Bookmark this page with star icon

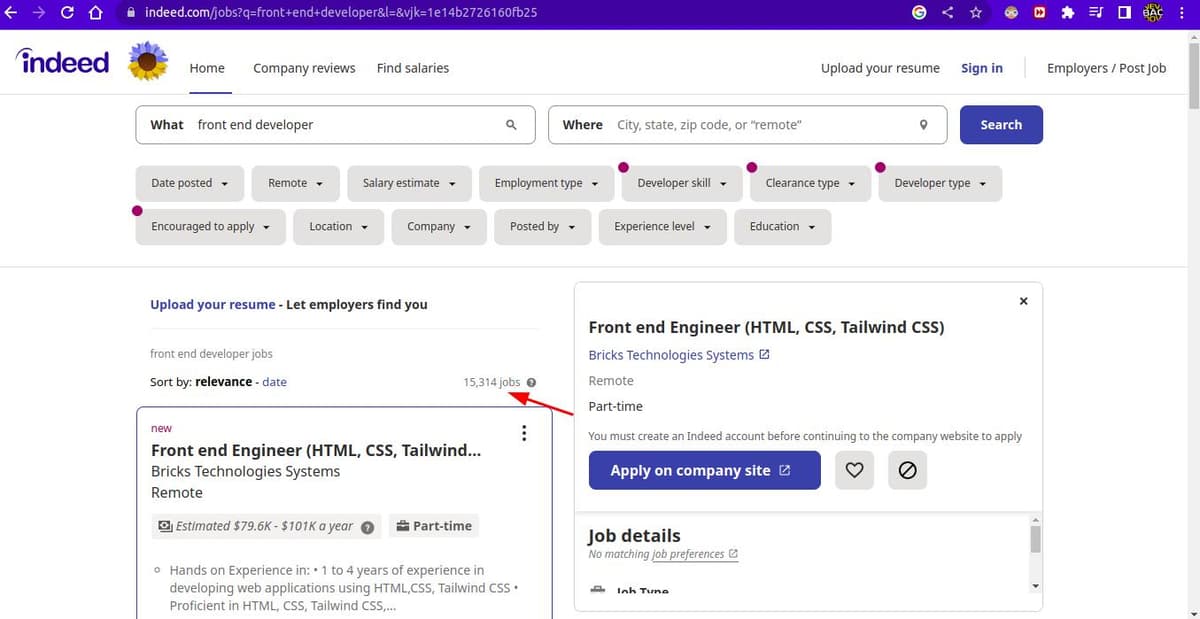(975, 13)
